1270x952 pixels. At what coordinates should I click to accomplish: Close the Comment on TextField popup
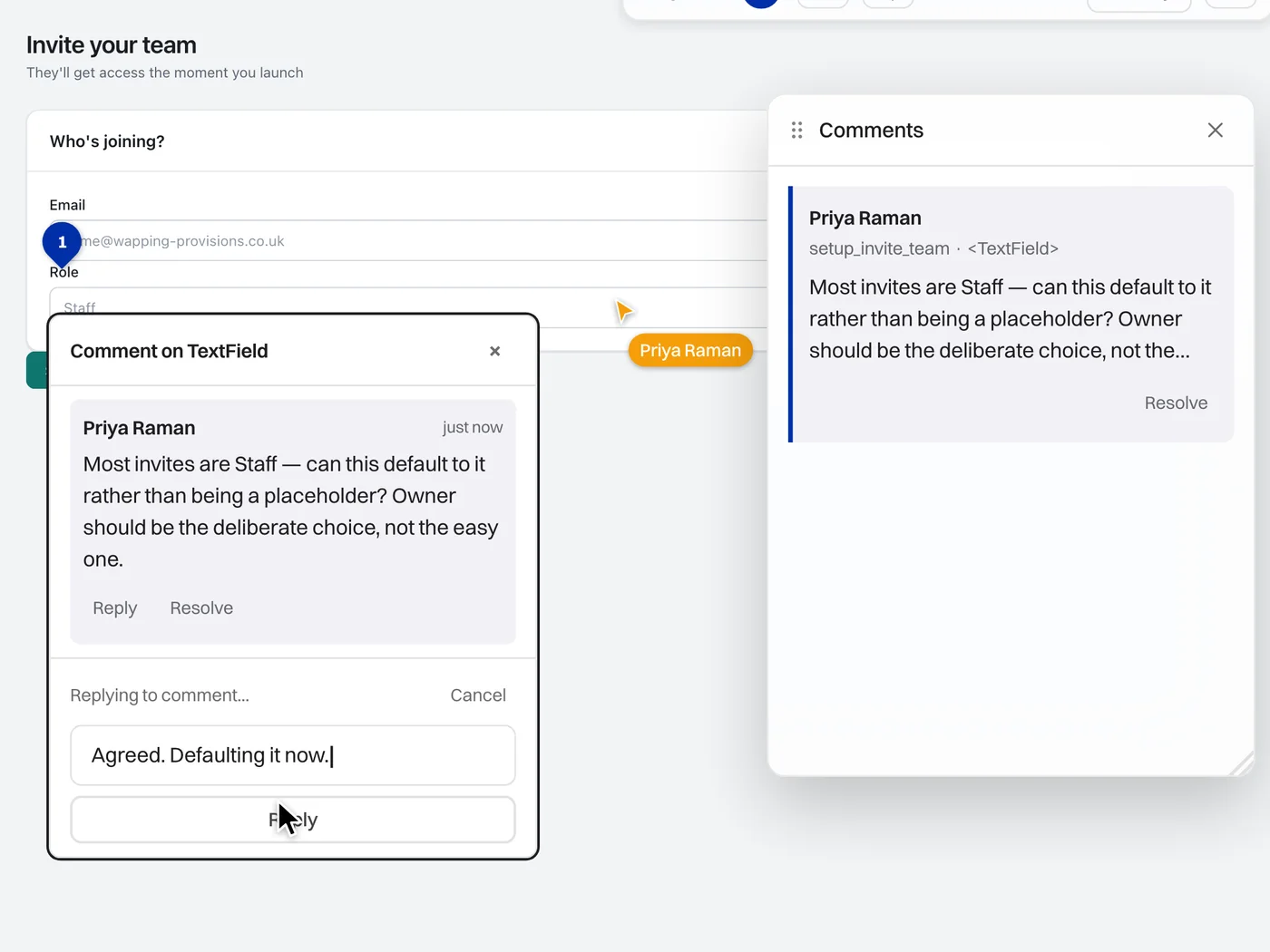pyautogui.click(x=495, y=351)
